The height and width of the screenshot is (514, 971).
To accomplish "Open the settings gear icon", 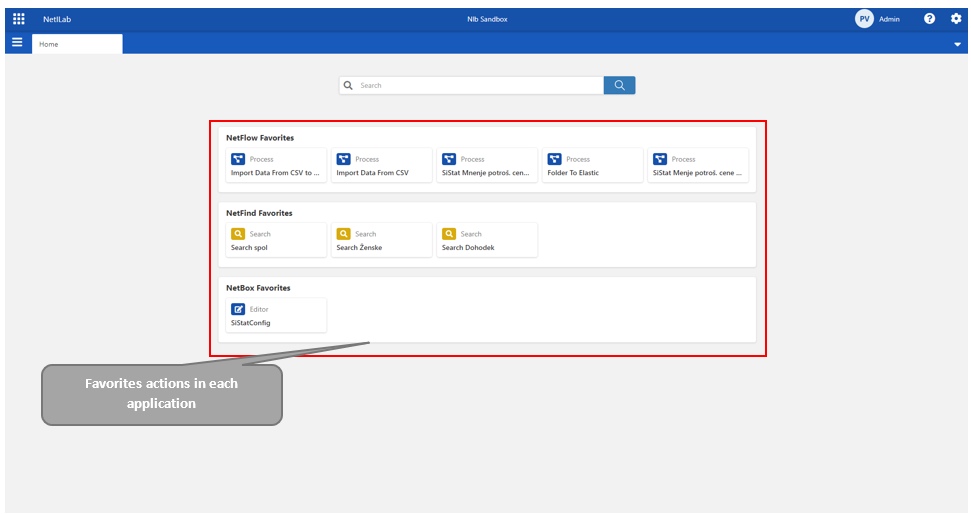I will point(955,18).
